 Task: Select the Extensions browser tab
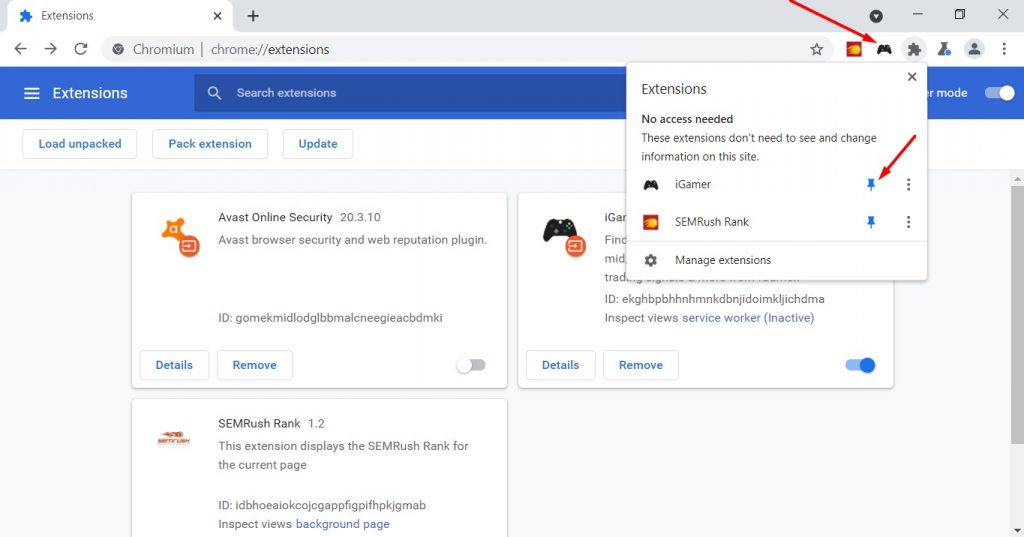pyautogui.click(x=118, y=16)
